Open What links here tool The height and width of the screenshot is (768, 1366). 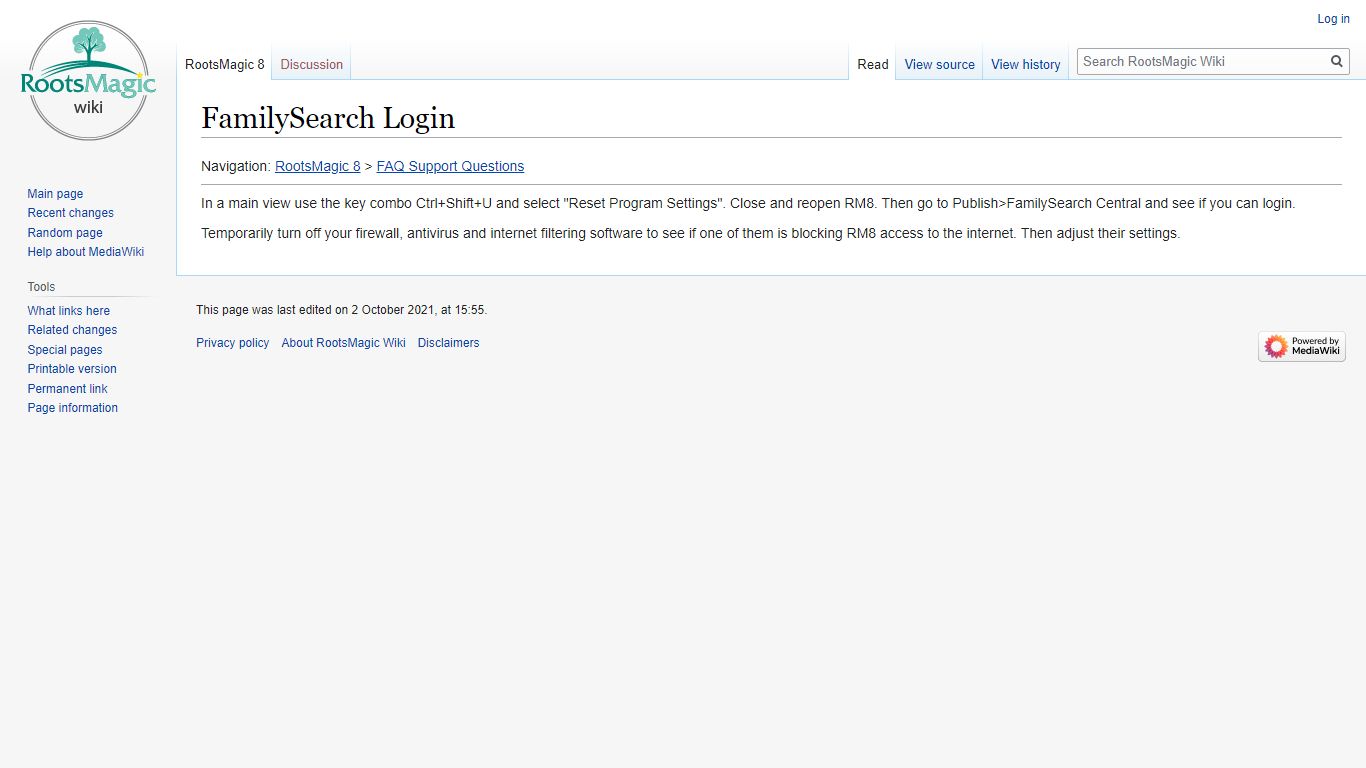69,311
